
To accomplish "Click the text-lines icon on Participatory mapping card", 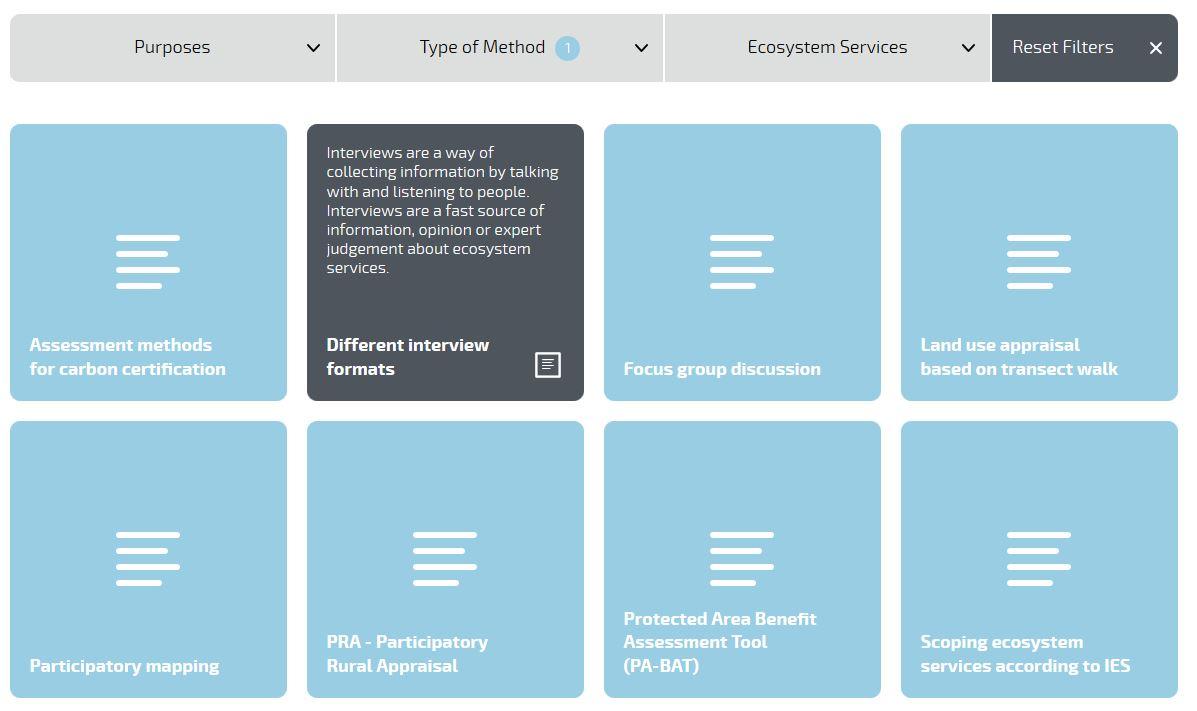I will 148,559.
